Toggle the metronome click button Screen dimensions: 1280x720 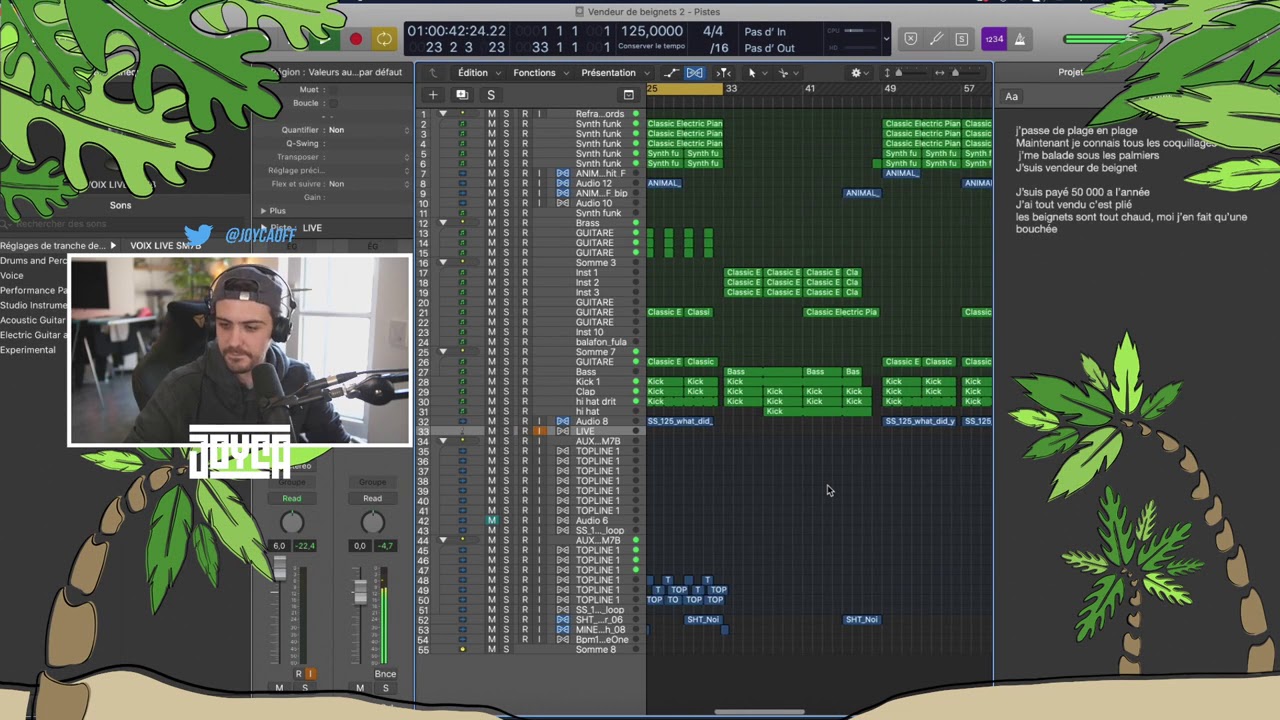(1020, 39)
